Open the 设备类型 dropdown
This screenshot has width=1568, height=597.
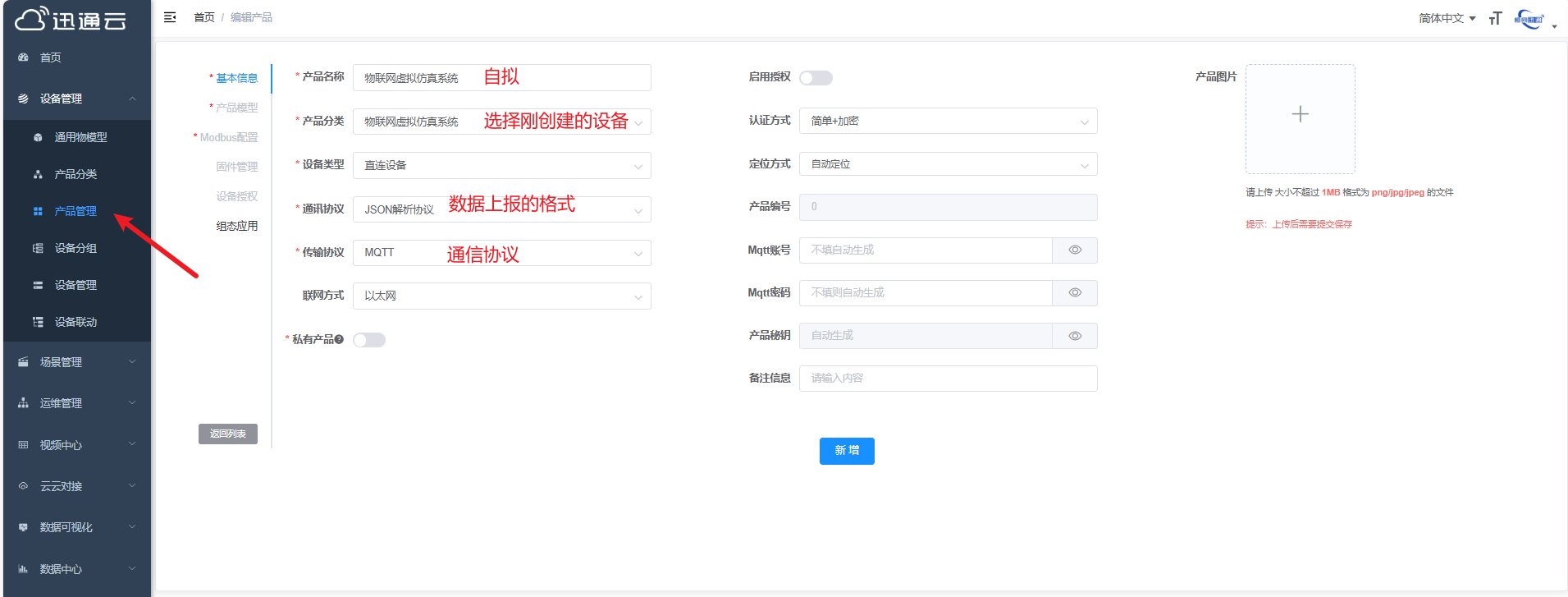tap(501, 165)
